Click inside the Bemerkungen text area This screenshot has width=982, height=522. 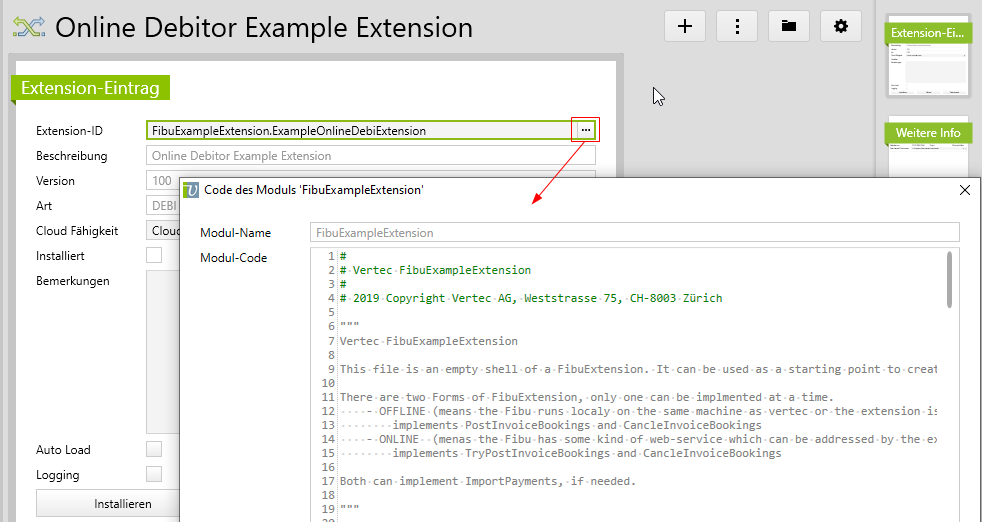tap(162, 350)
